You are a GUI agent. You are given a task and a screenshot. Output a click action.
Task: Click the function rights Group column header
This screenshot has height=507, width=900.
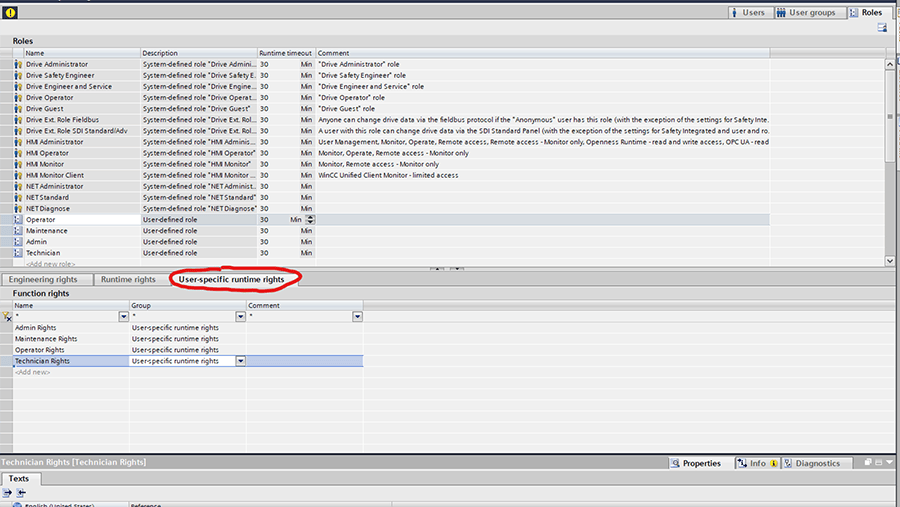pyautogui.click(x=188, y=305)
